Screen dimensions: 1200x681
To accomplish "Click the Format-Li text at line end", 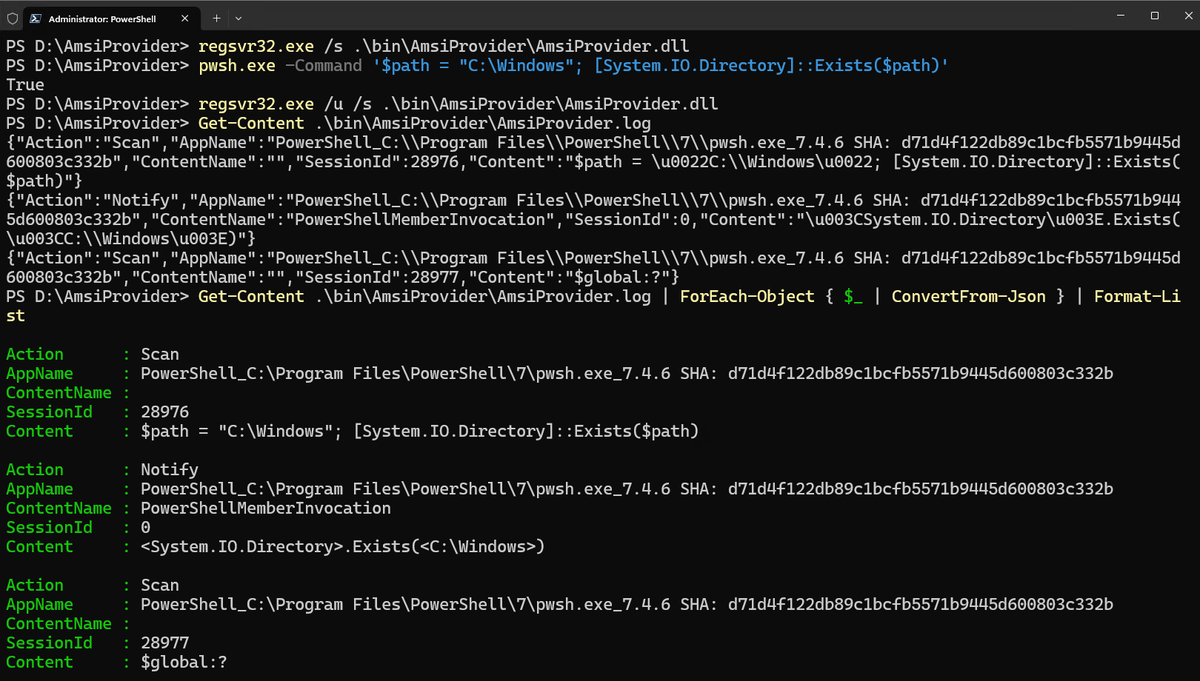I will pyautogui.click(x=1138, y=296).
